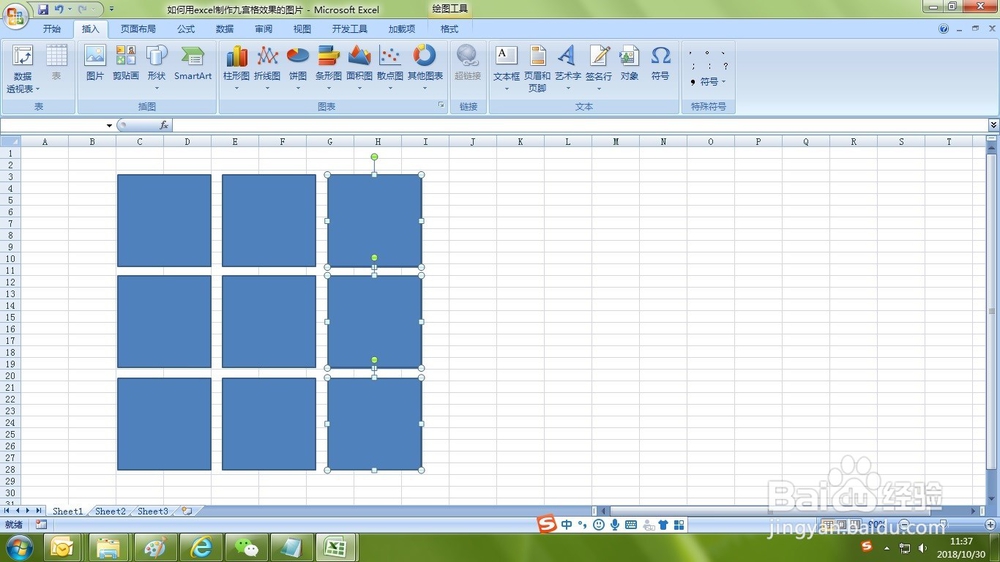
Task: Open the 页面布局 Page Layout tab
Action: pyautogui.click(x=138, y=29)
